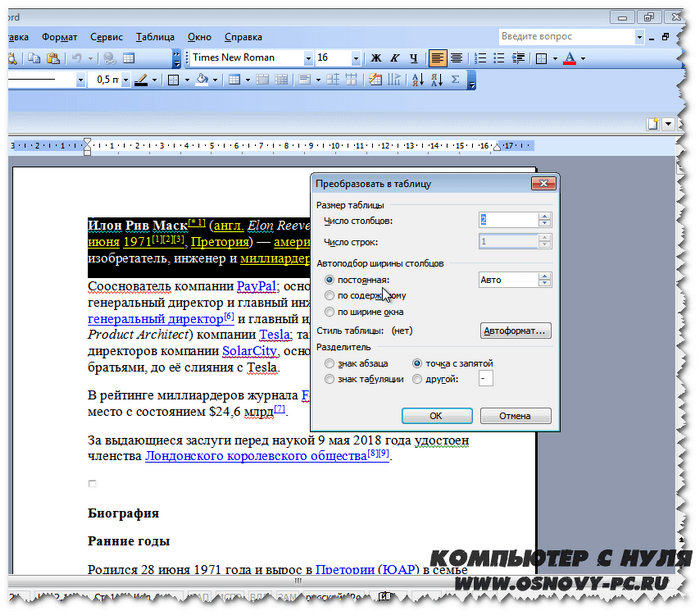Expand the Tables toolbar options arrow
Viewport: 700px width, 616px height.
(471, 81)
